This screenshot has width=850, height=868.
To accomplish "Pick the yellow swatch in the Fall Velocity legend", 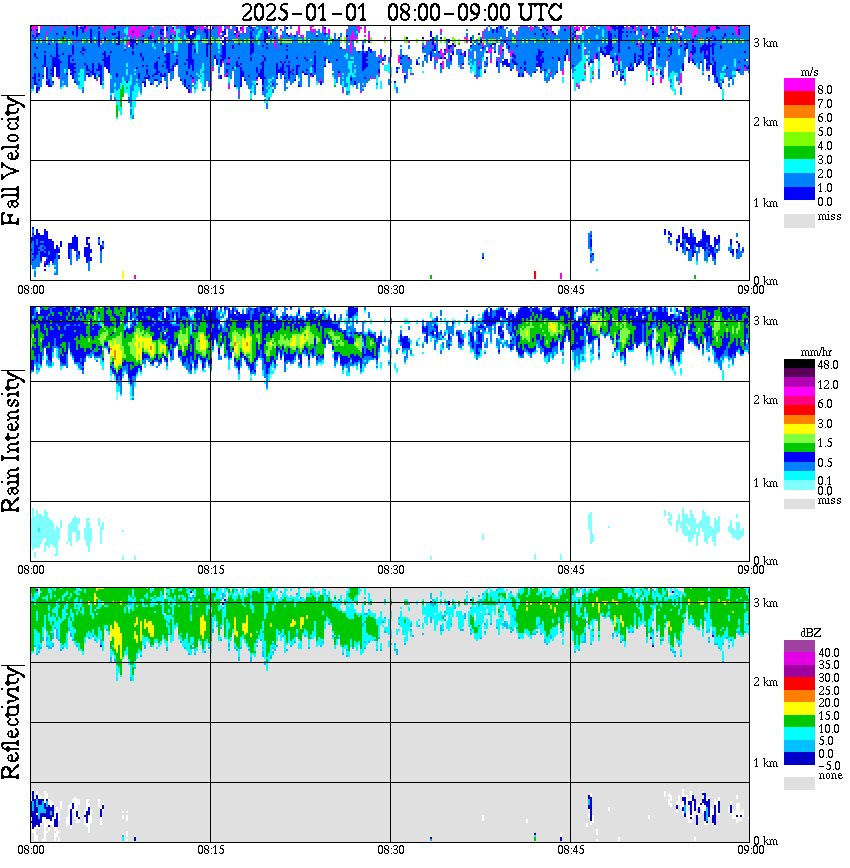I will click(799, 126).
